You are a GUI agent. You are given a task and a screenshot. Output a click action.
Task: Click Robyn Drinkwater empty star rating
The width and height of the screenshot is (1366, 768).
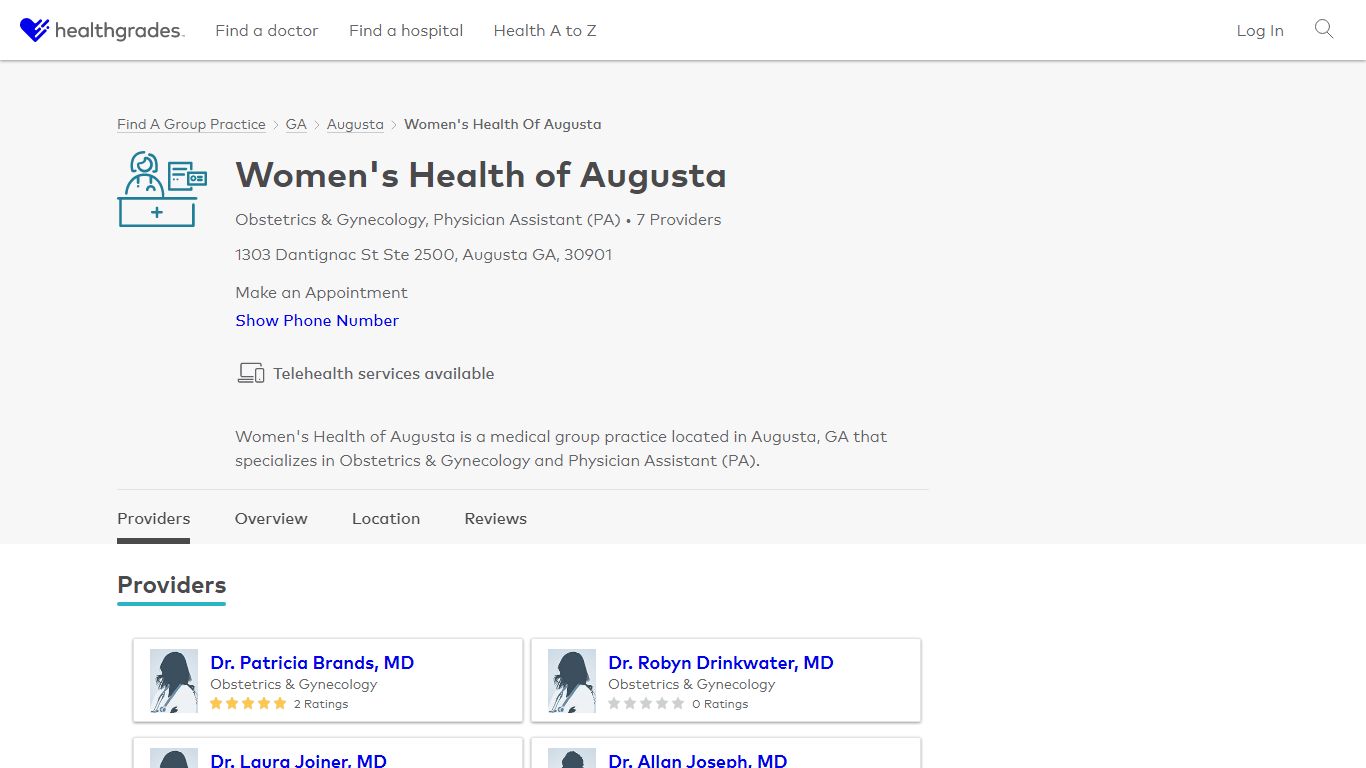646,704
